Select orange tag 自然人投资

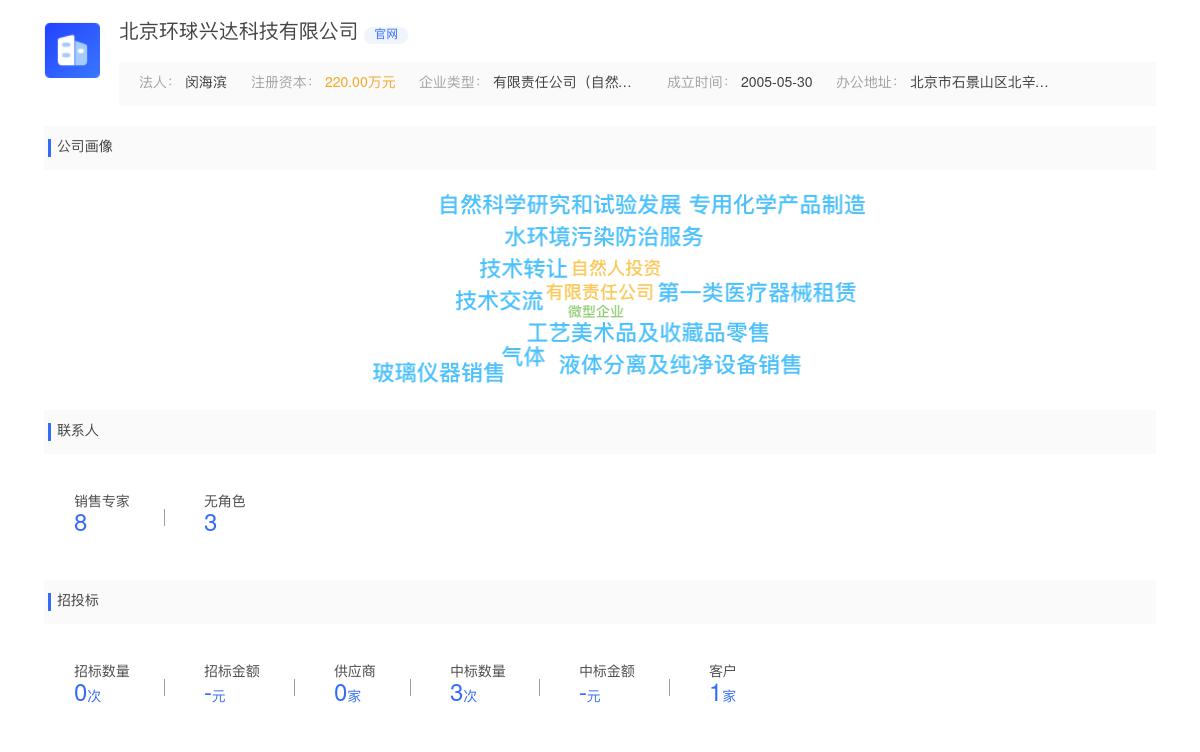pos(616,269)
